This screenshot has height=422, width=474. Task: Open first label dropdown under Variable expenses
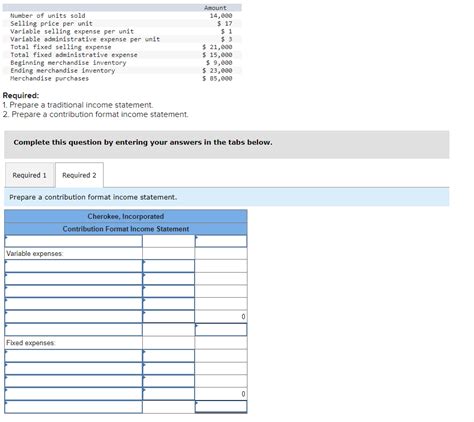point(73,266)
